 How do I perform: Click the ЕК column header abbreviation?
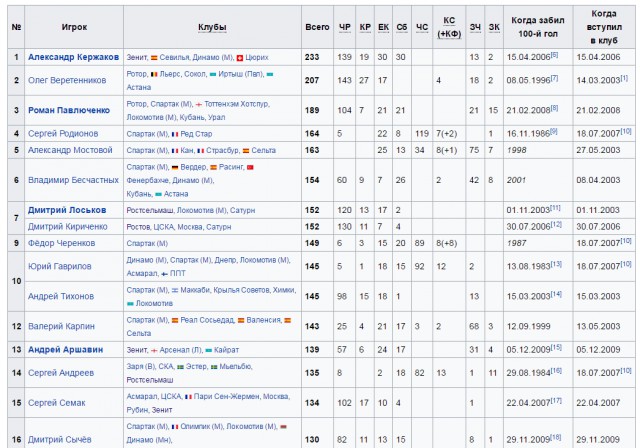click(383, 27)
